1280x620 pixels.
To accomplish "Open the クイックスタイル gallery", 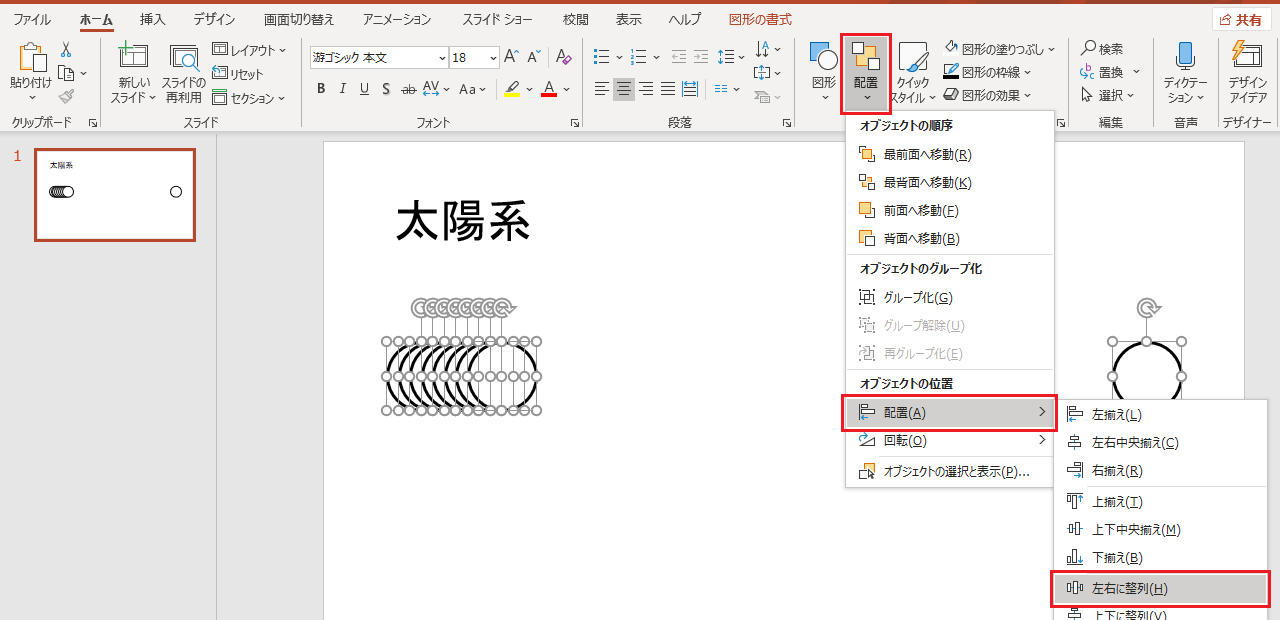I will [x=913, y=72].
